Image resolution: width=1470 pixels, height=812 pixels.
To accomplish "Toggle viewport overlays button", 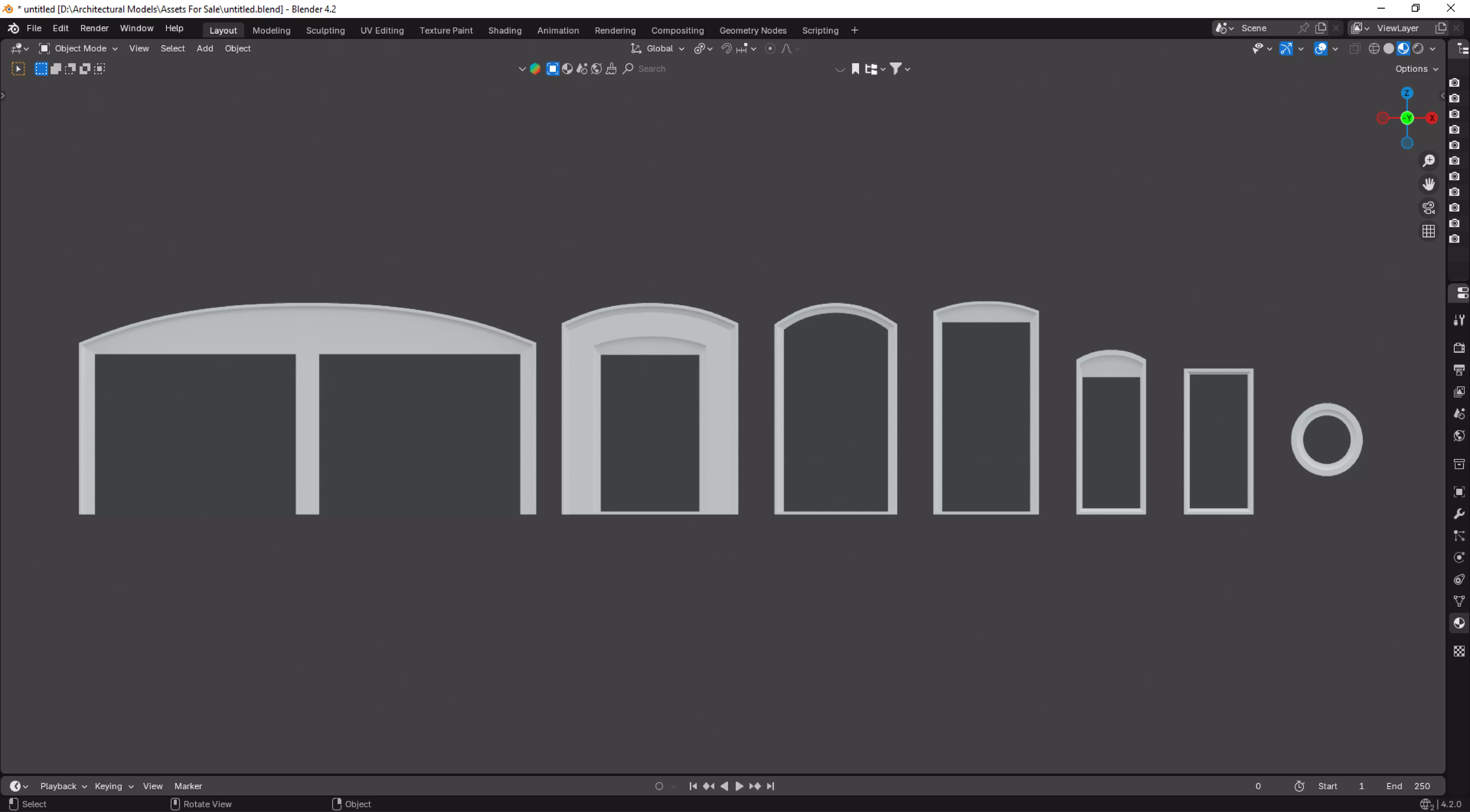I will [x=1320, y=49].
